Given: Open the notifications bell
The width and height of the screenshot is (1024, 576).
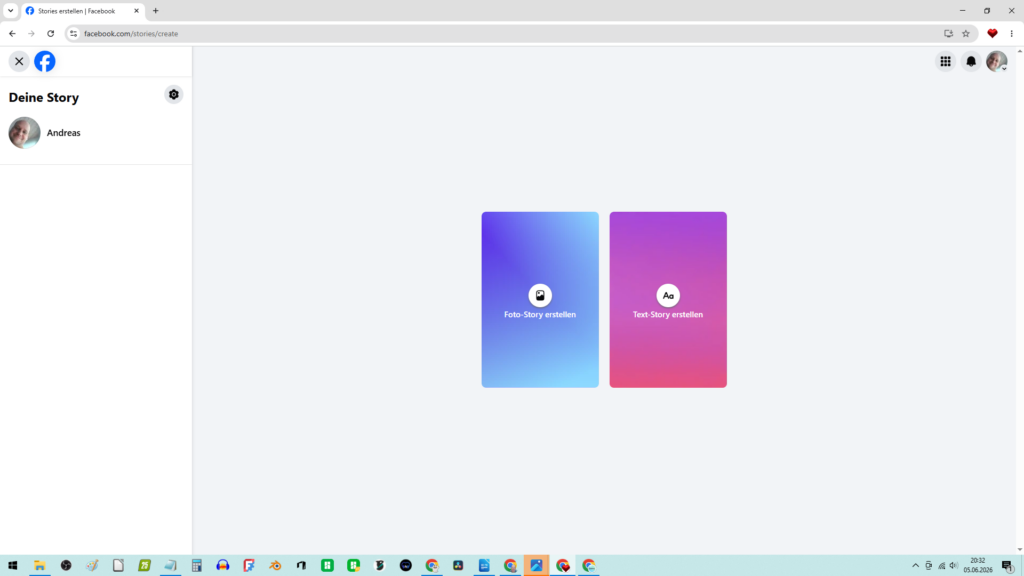Looking at the screenshot, I should [x=971, y=61].
